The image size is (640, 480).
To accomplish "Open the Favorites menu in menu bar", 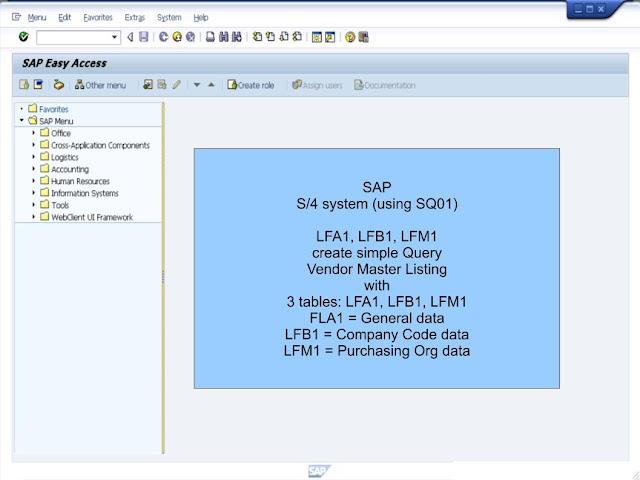I will [98, 18].
